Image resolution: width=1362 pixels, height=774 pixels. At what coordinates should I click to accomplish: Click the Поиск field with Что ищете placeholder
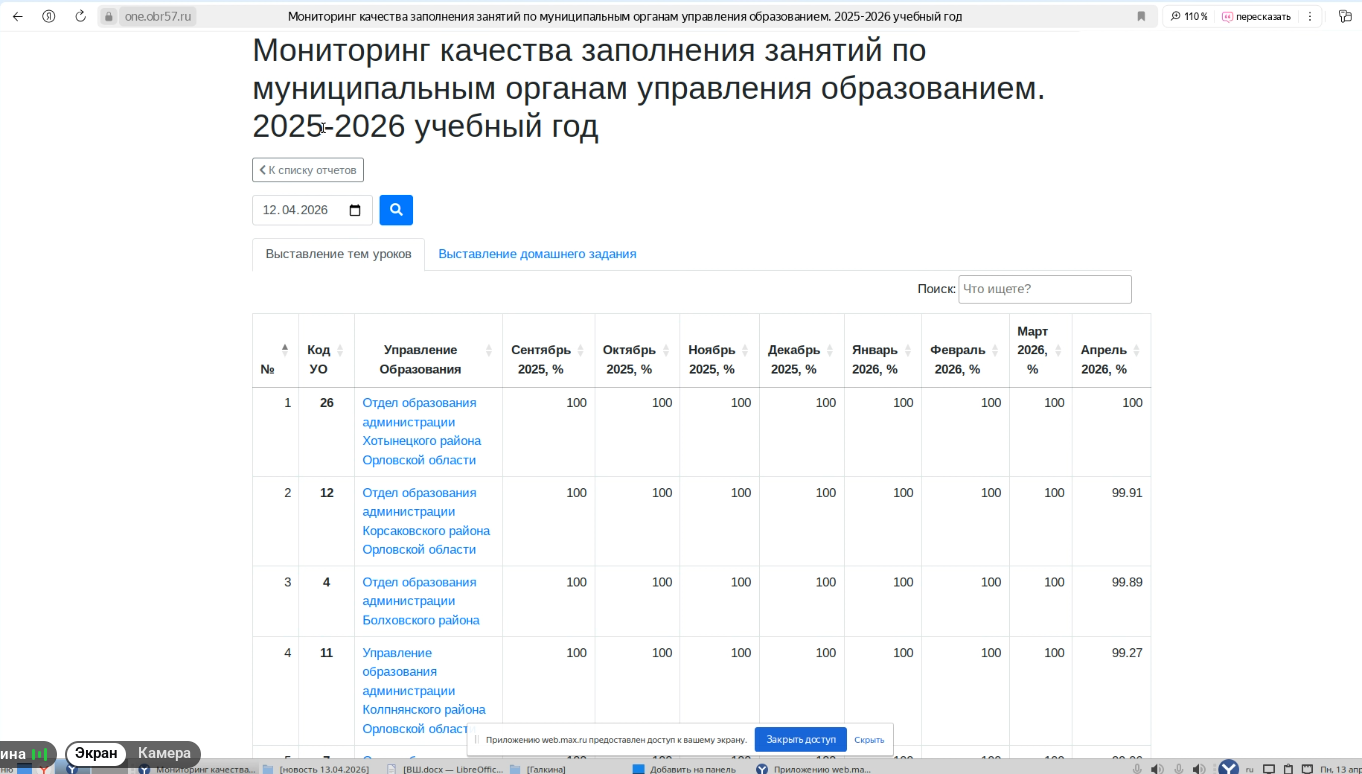pyautogui.click(x=1044, y=289)
